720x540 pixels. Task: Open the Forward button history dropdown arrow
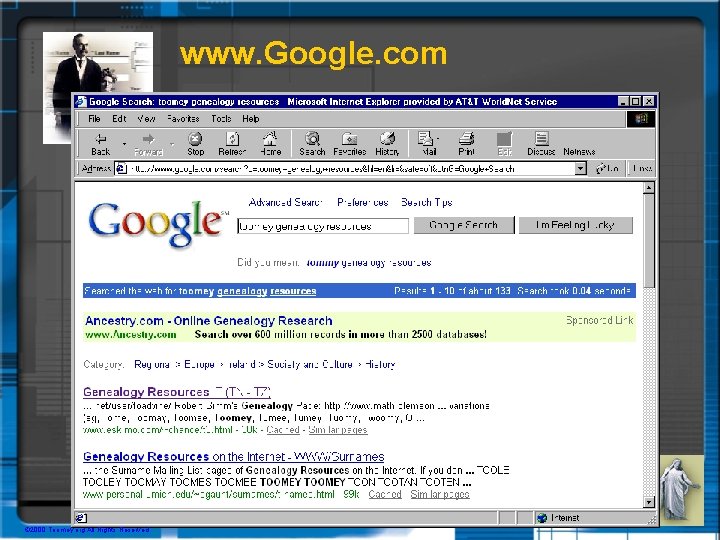pyautogui.click(x=172, y=144)
